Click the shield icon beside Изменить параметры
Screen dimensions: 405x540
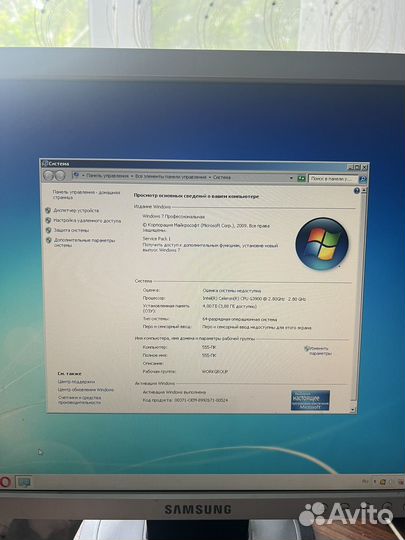click(307, 349)
